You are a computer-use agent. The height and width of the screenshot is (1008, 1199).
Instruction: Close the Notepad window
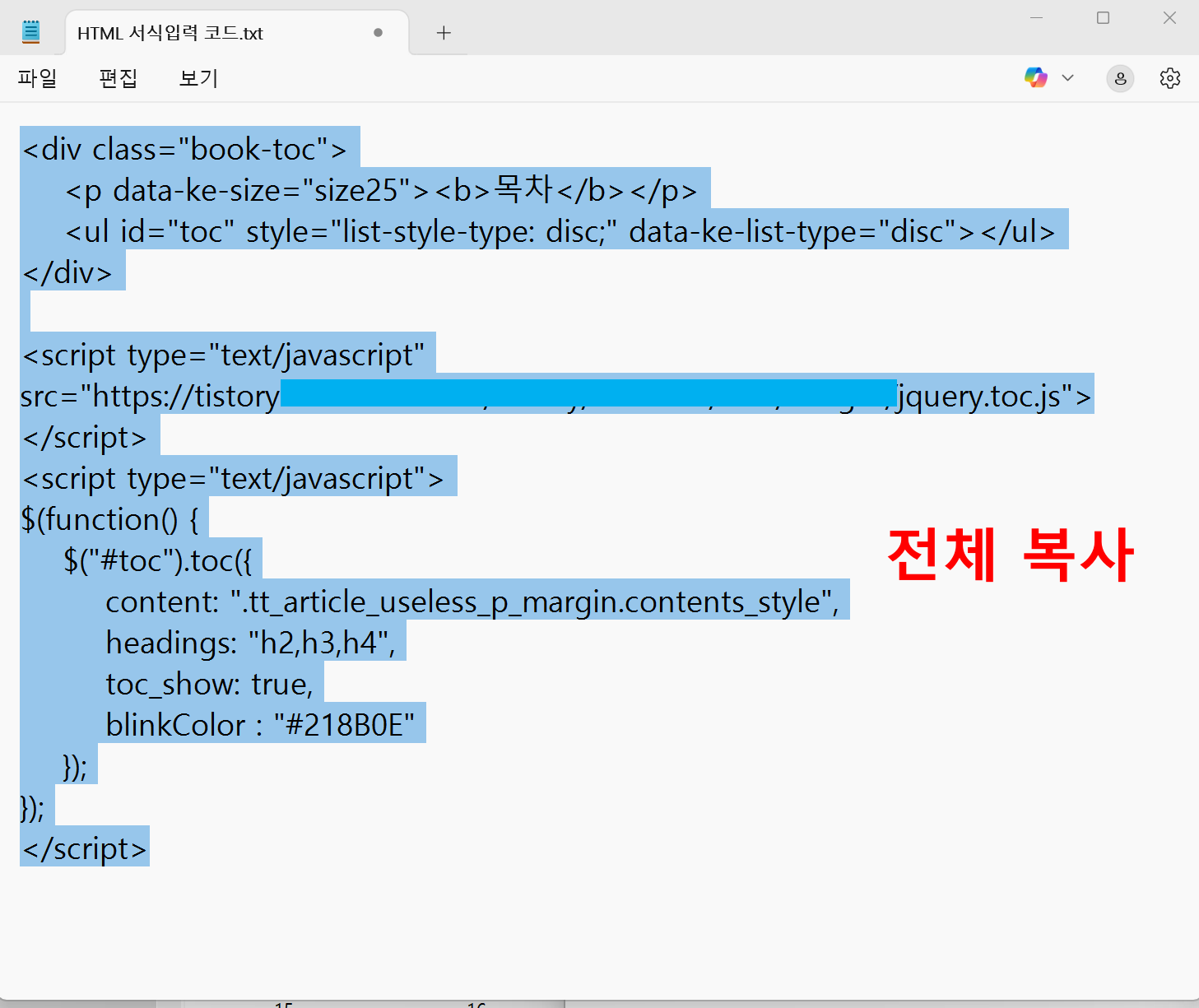pos(1169,18)
